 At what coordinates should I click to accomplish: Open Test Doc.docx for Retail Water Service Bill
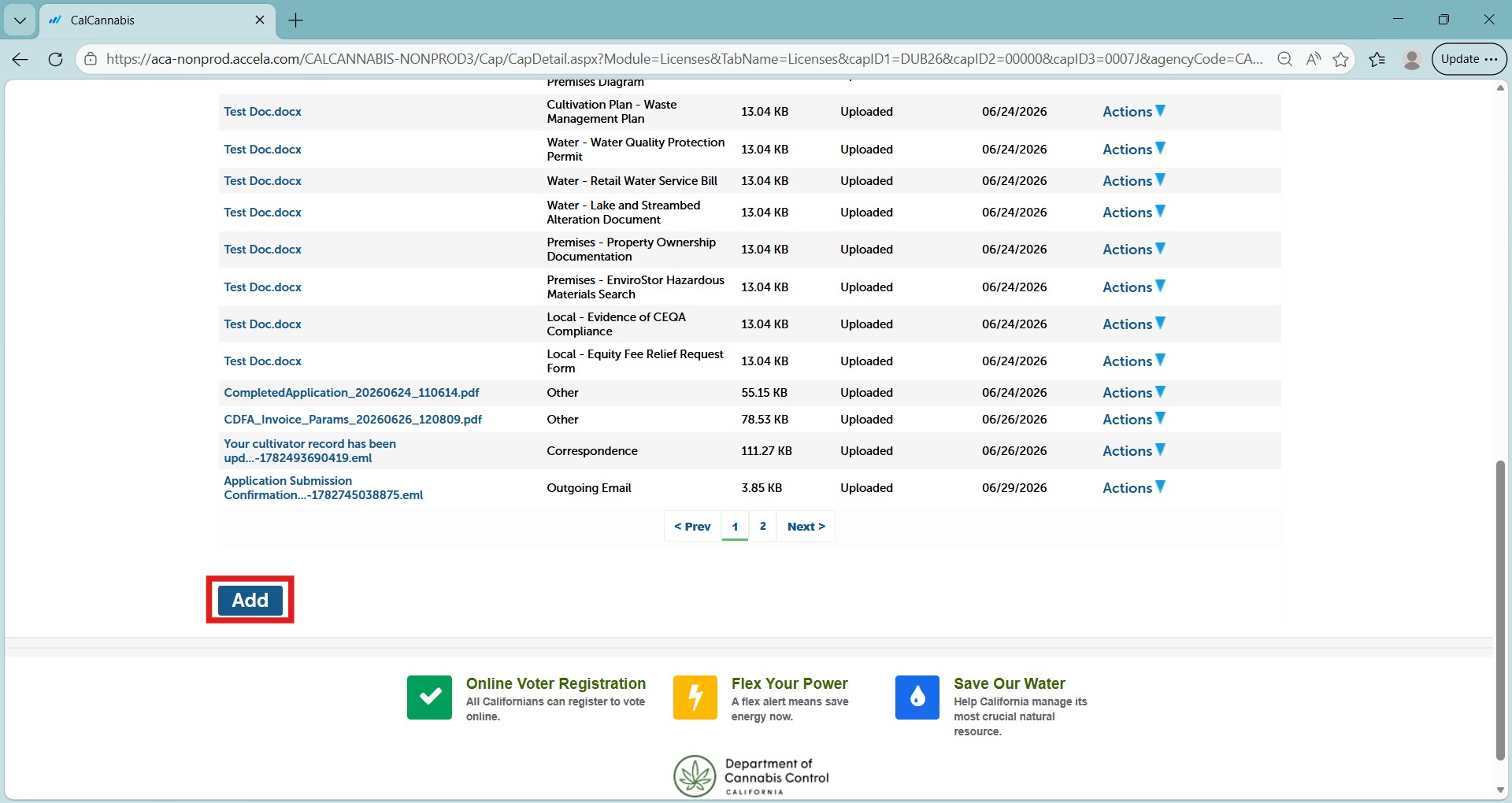(x=262, y=181)
